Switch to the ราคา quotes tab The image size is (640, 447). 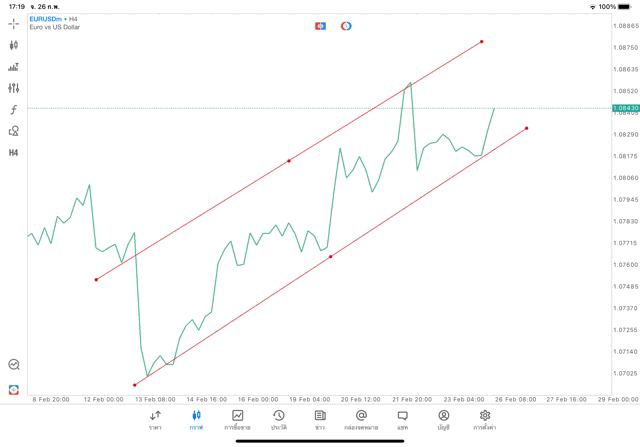(x=155, y=419)
